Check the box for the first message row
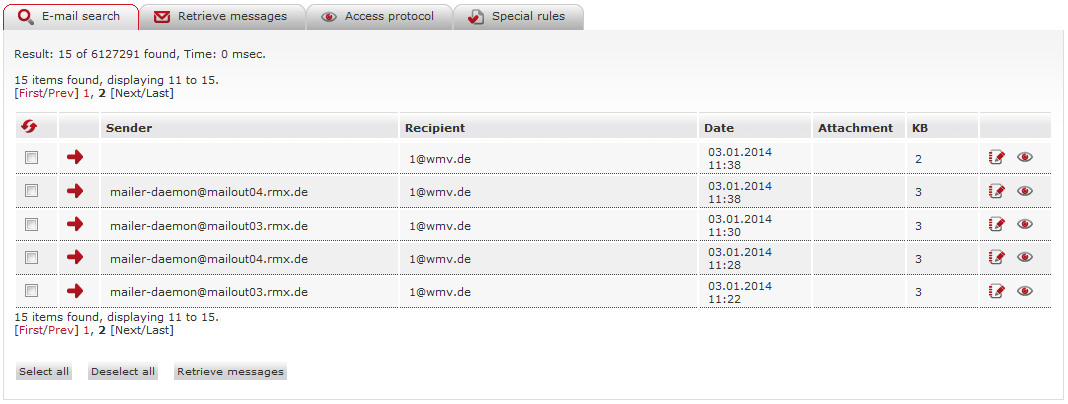 (31, 157)
